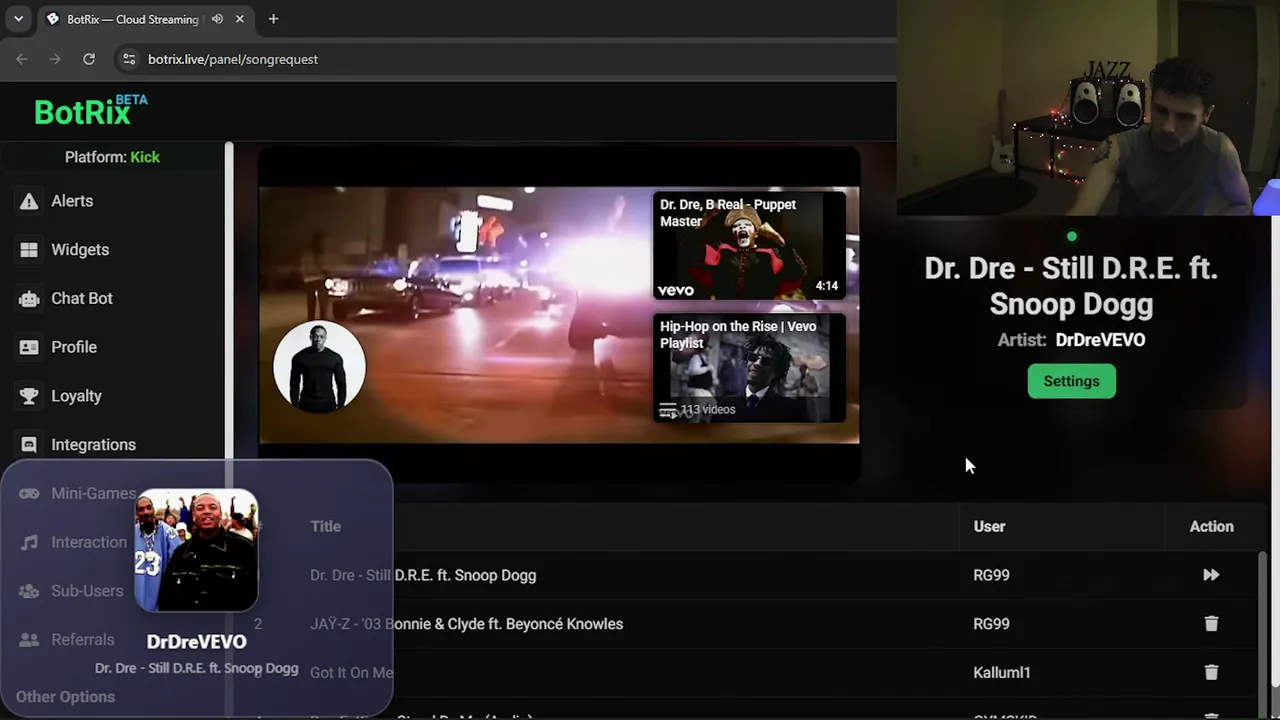The height and width of the screenshot is (720, 1280).
Task: Open the Referrals menu item
Action: [68, 640]
